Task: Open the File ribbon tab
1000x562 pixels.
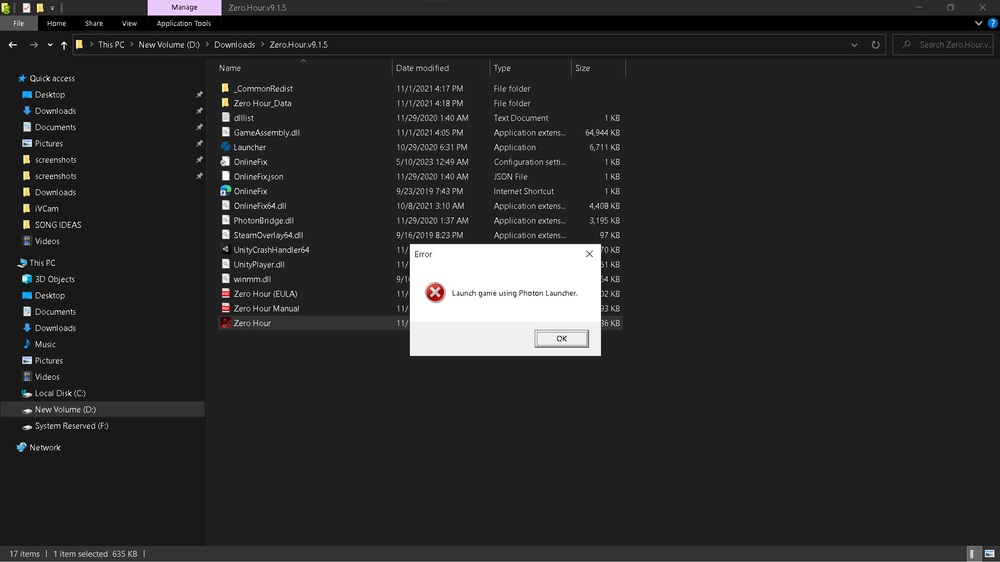Action: click(x=18, y=23)
